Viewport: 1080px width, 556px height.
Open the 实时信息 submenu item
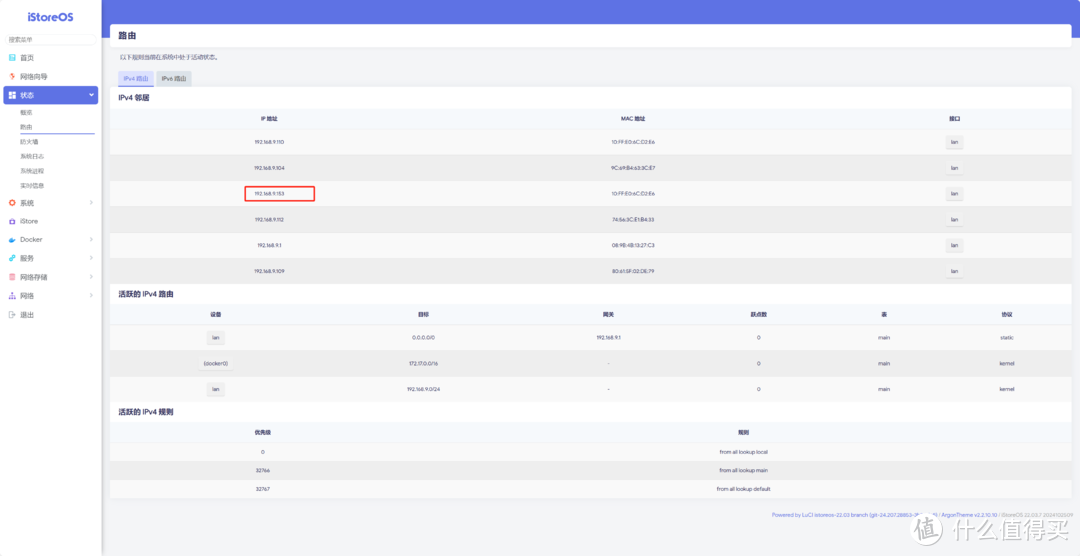point(32,185)
